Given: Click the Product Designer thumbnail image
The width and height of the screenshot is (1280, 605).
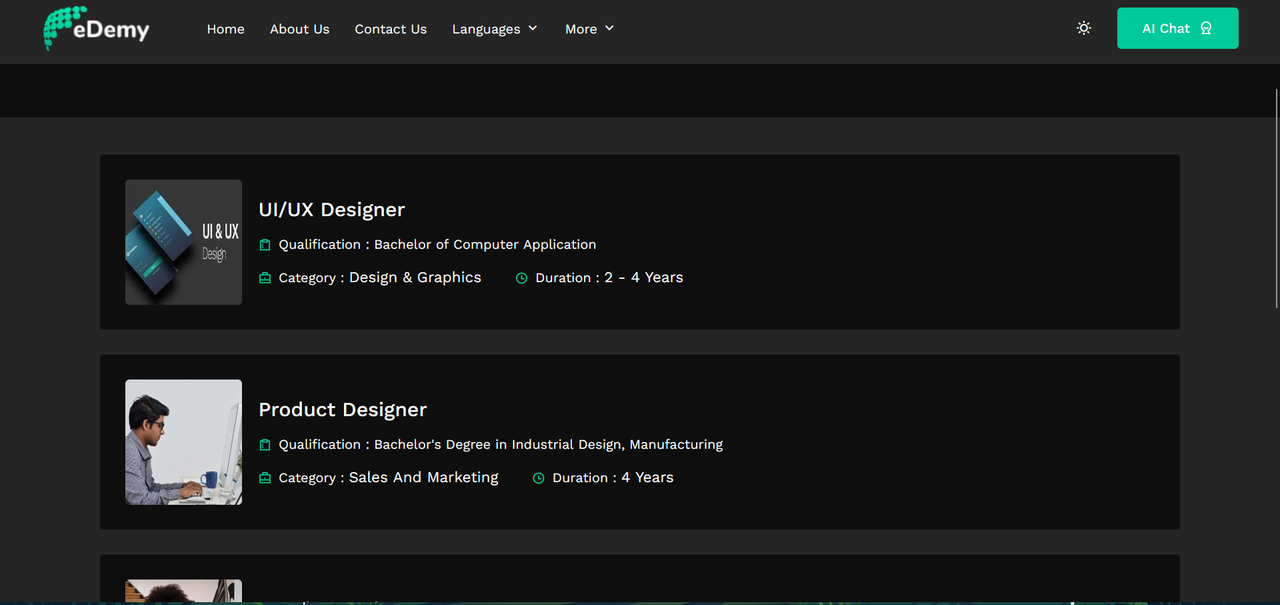Looking at the screenshot, I should coord(183,442).
